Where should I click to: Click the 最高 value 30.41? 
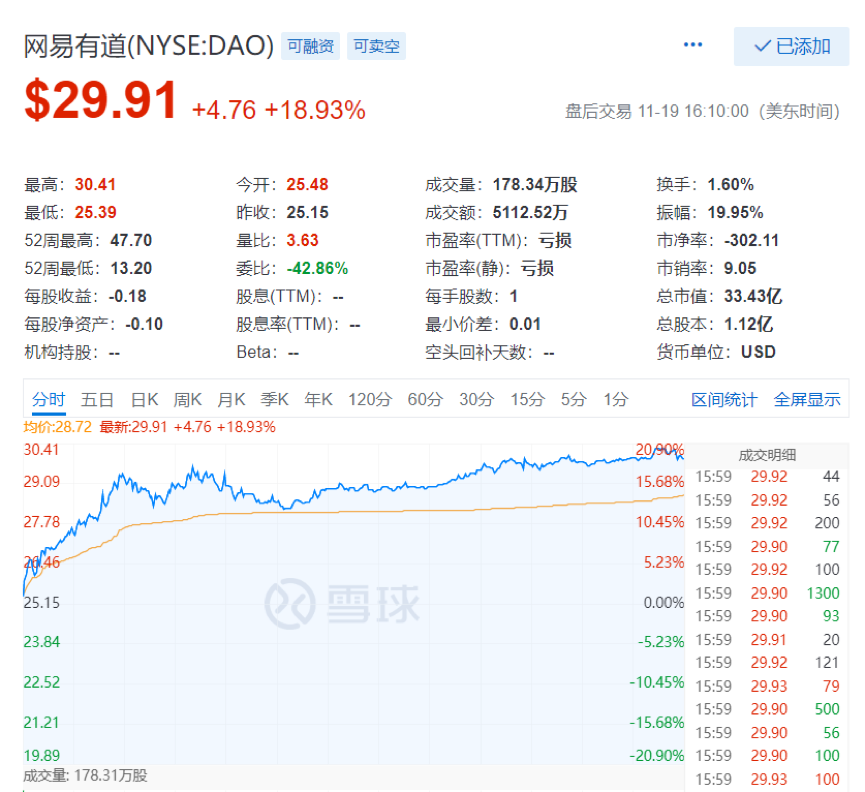pyautogui.click(x=95, y=185)
